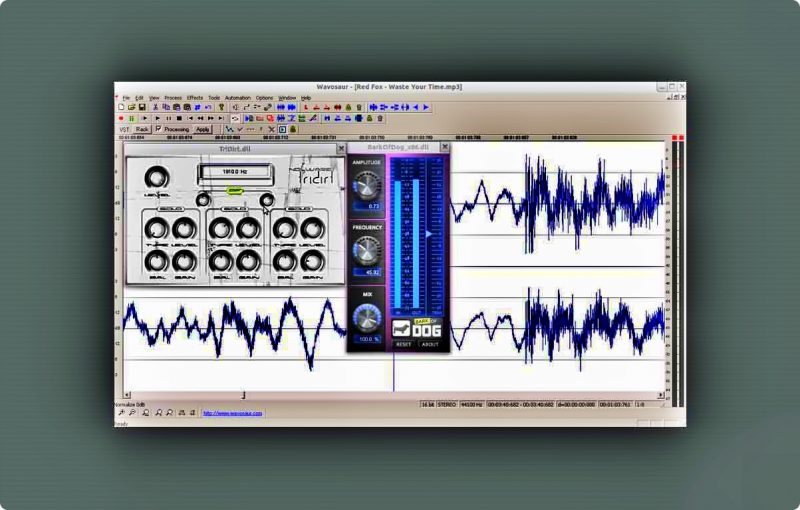Click the boxed play icon in the VST toolbar

click(x=282, y=130)
